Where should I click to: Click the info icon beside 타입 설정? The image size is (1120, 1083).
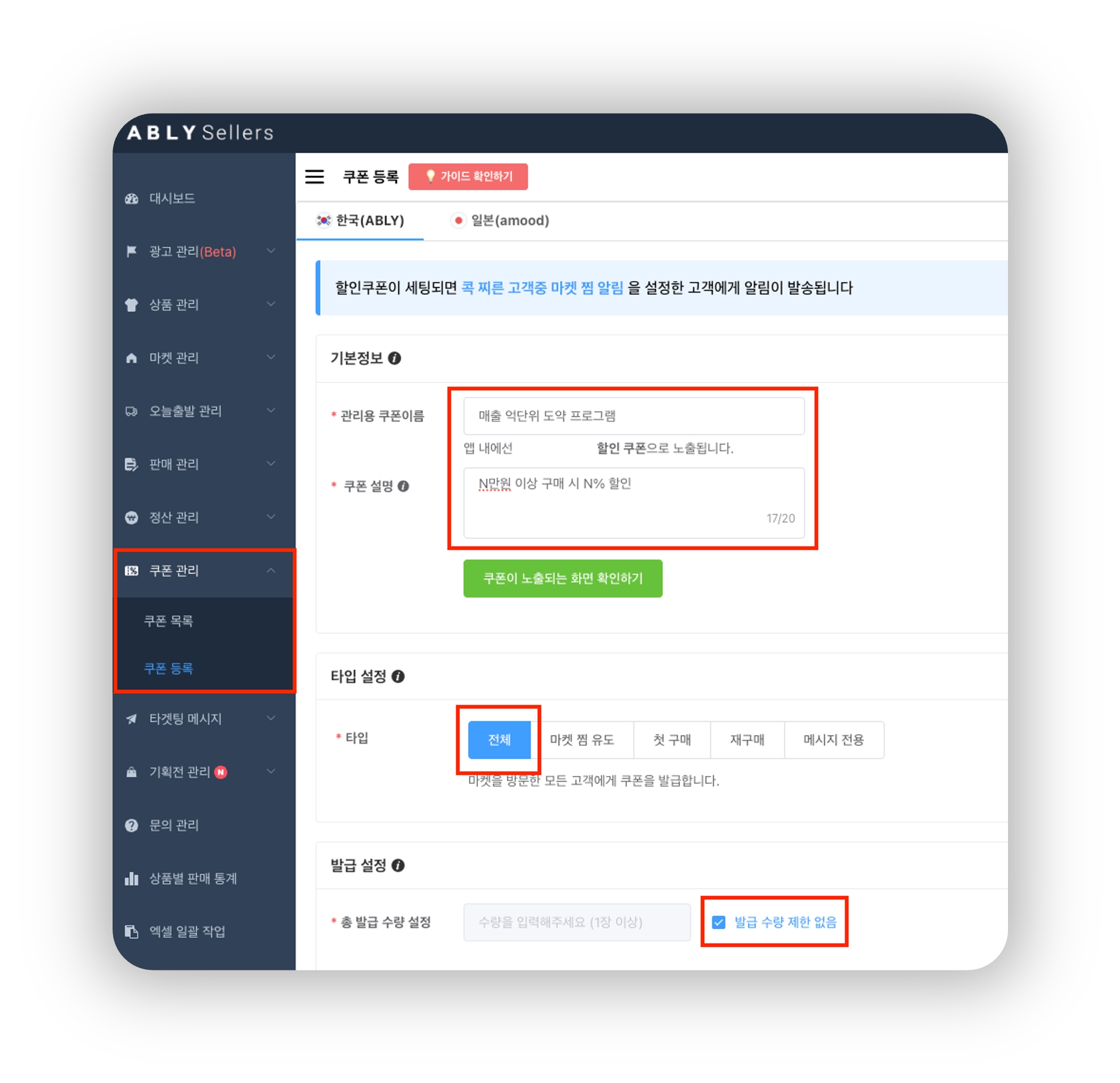(398, 676)
